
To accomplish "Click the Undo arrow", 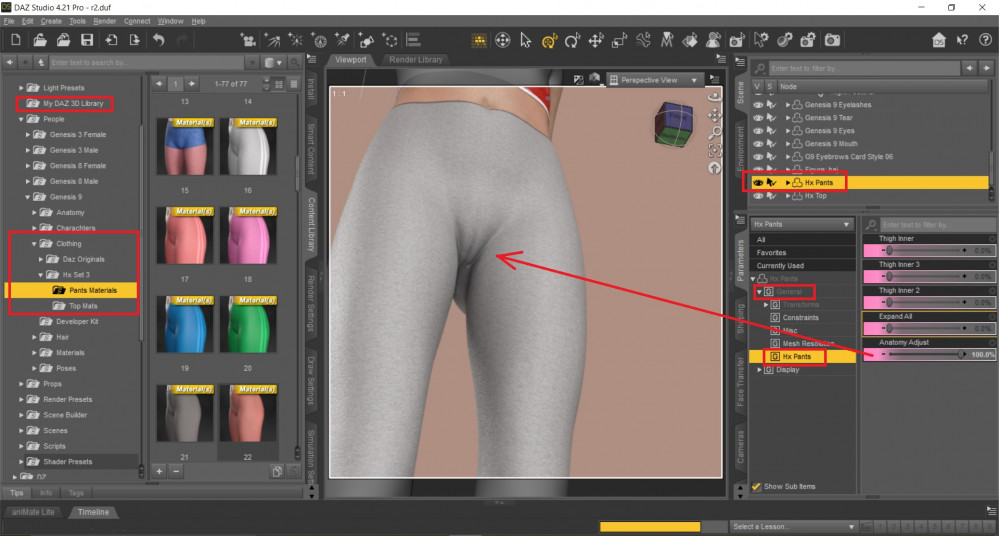I will [x=158, y=40].
